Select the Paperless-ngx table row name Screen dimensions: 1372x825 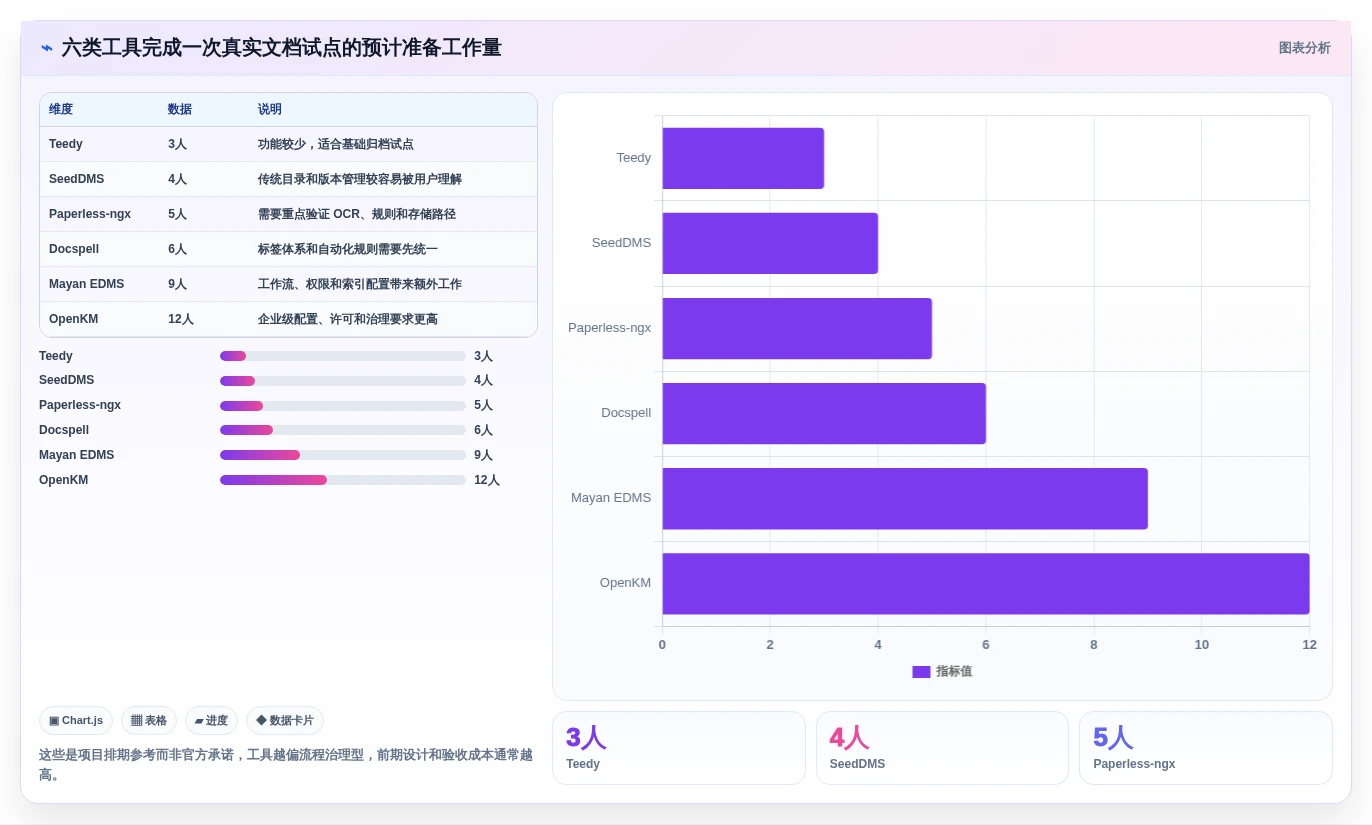(90, 214)
